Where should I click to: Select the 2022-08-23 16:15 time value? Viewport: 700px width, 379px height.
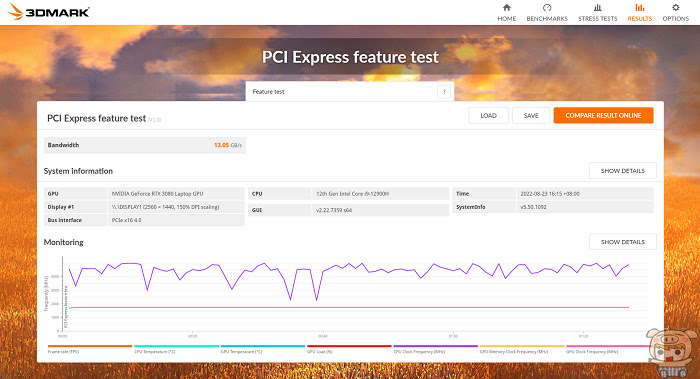tap(550, 194)
